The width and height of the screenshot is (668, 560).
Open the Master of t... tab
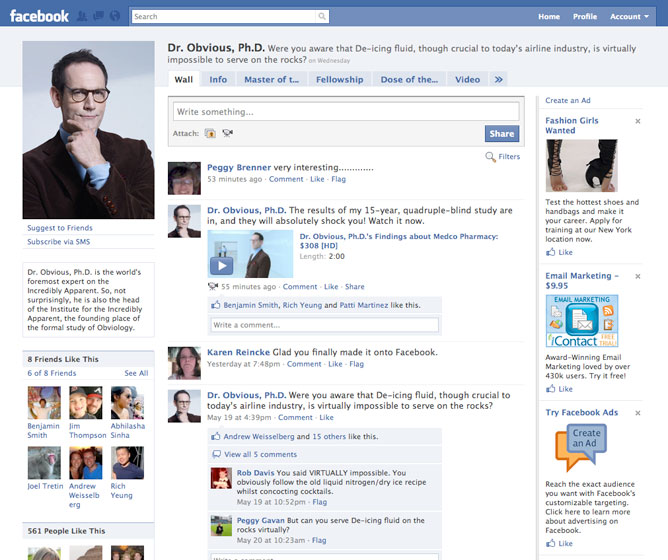tap(271, 79)
